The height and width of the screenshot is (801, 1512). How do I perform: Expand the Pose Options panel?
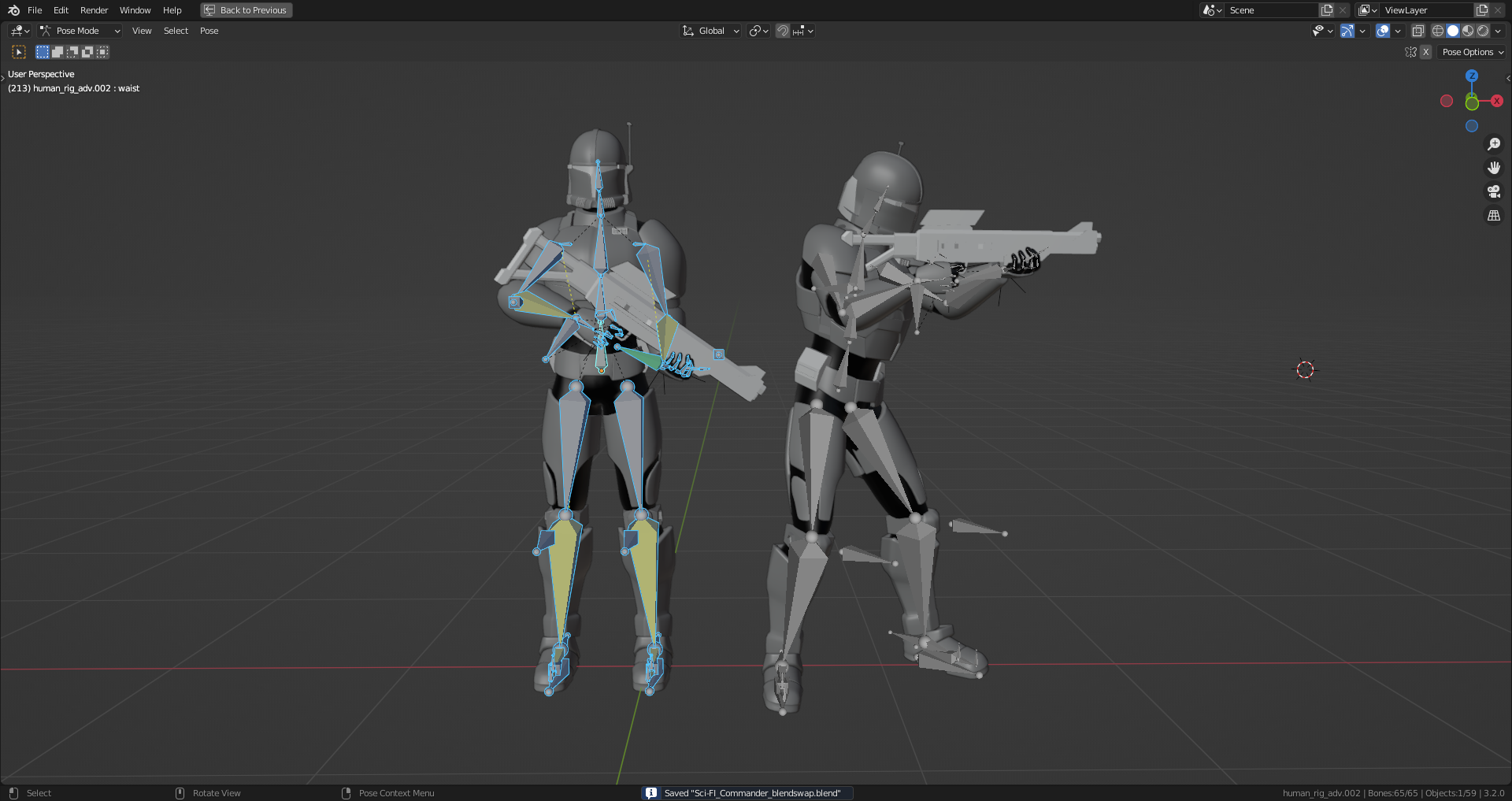pos(1471,52)
